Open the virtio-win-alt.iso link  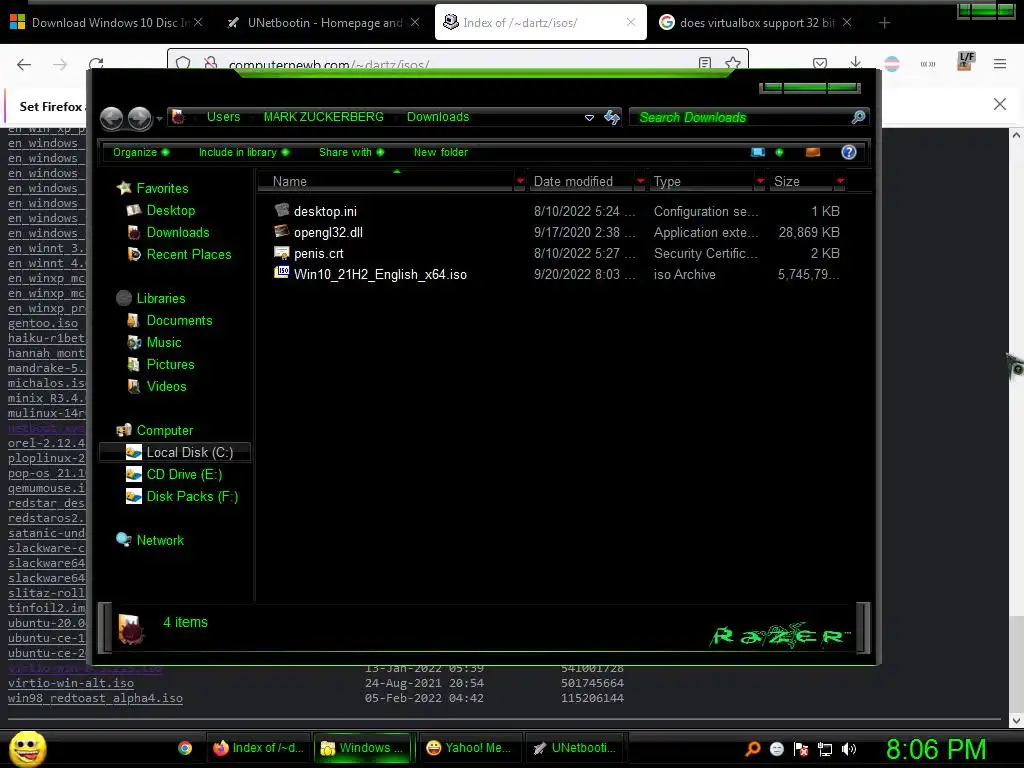pyautogui.click(x=71, y=683)
